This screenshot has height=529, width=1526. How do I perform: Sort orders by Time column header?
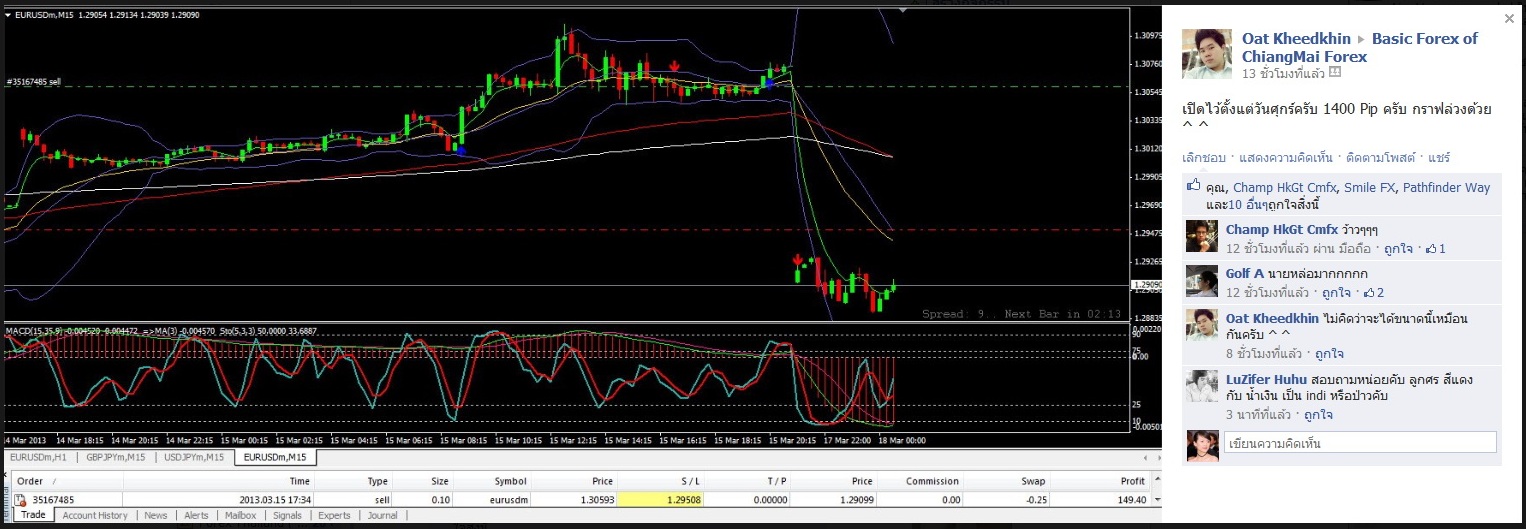219,481
